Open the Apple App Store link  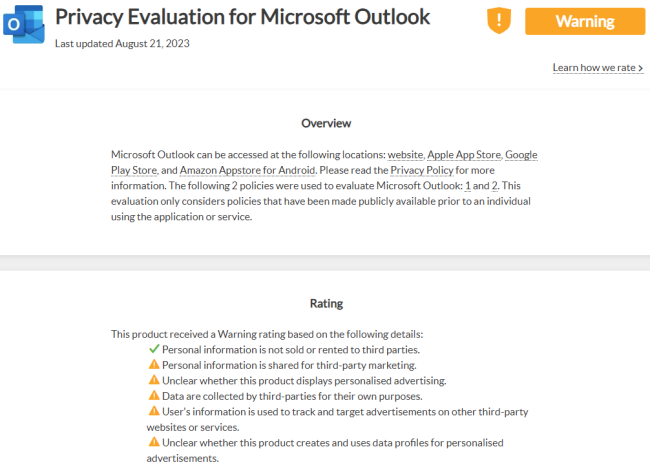[464, 155]
